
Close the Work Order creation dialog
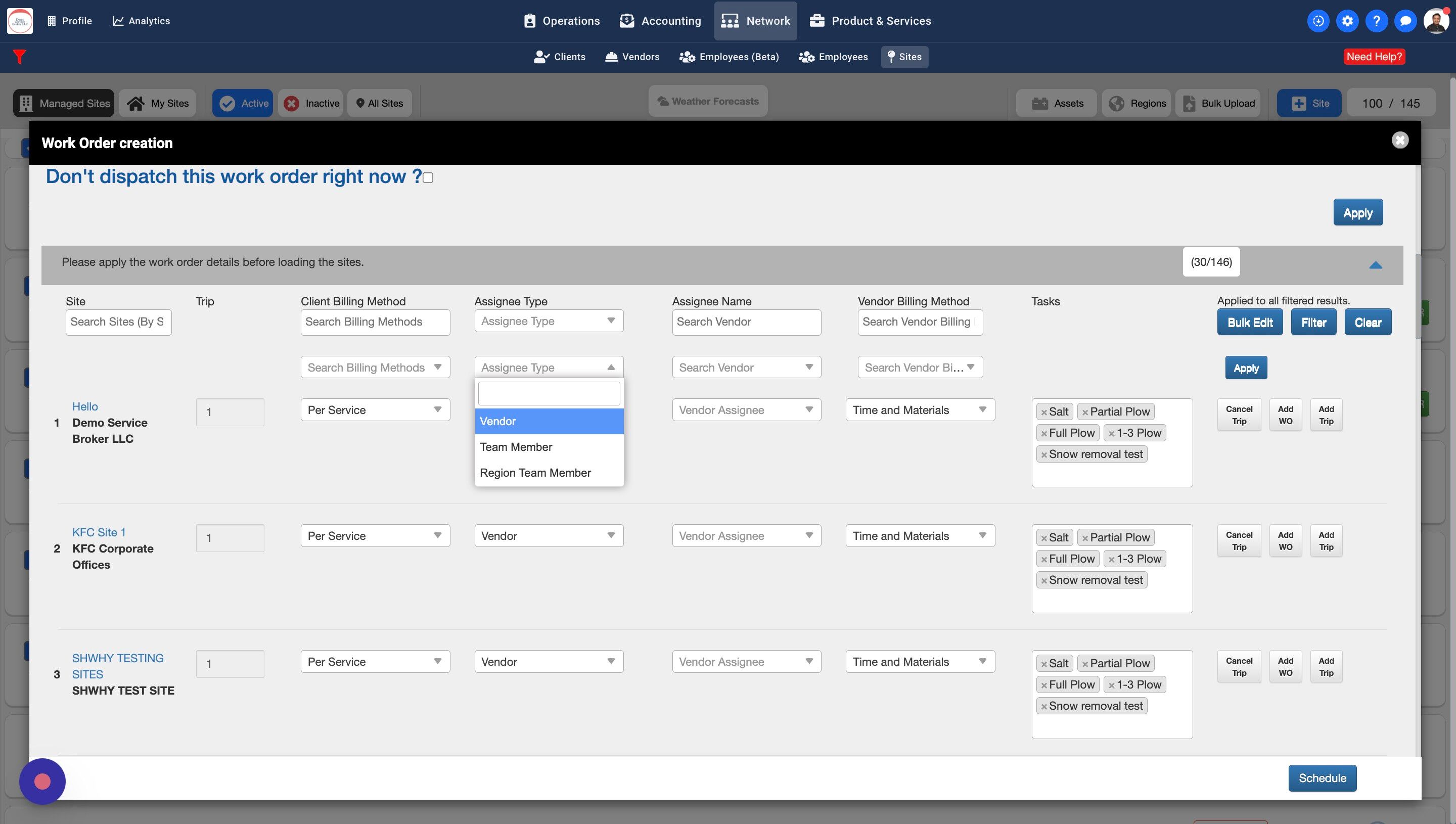(x=1400, y=141)
